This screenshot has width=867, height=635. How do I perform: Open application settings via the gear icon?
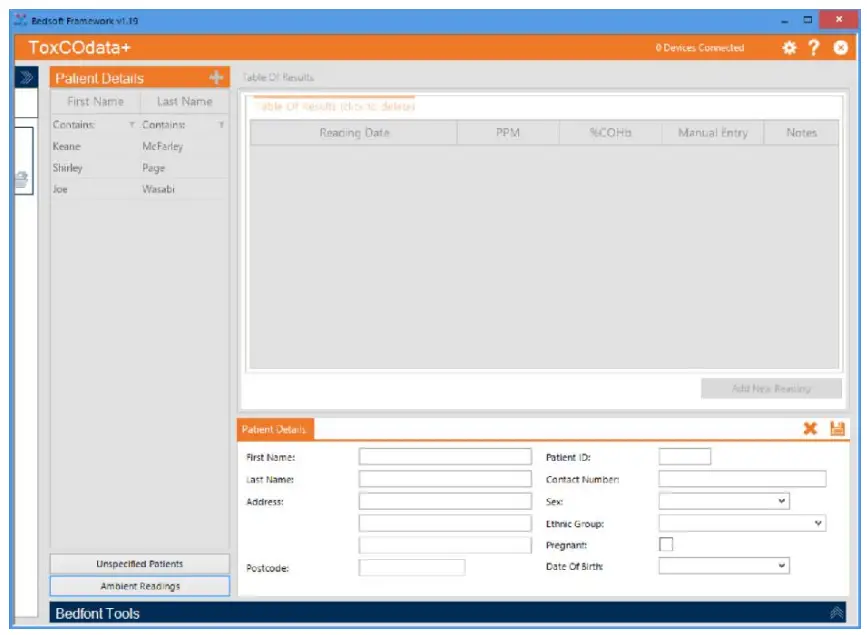[x=791, y=46]
